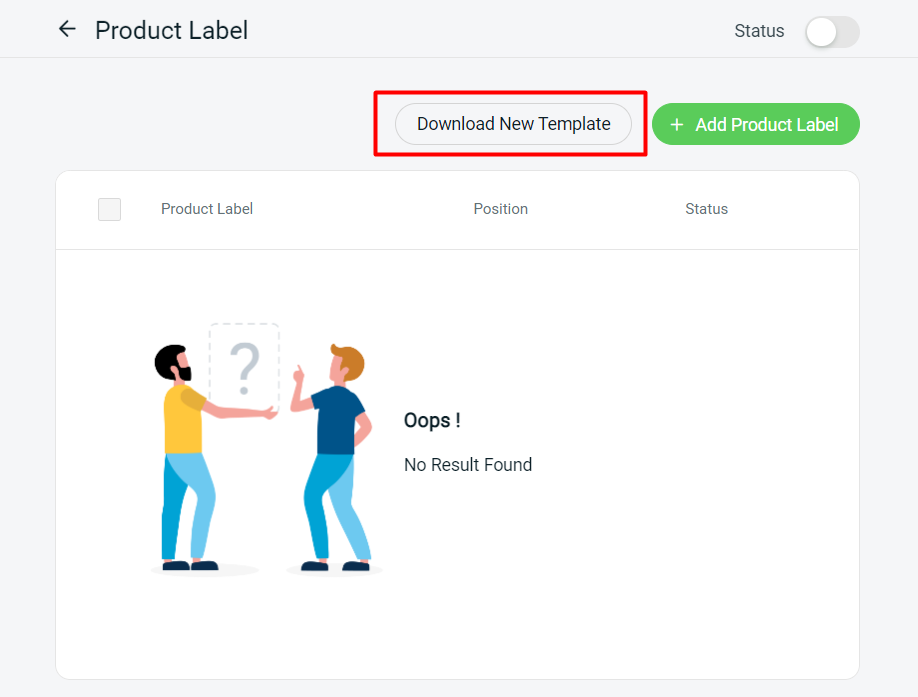Click the question mark placeholder illustration
The height and width of the screenshot is (697, 918).
click(243, 365)
